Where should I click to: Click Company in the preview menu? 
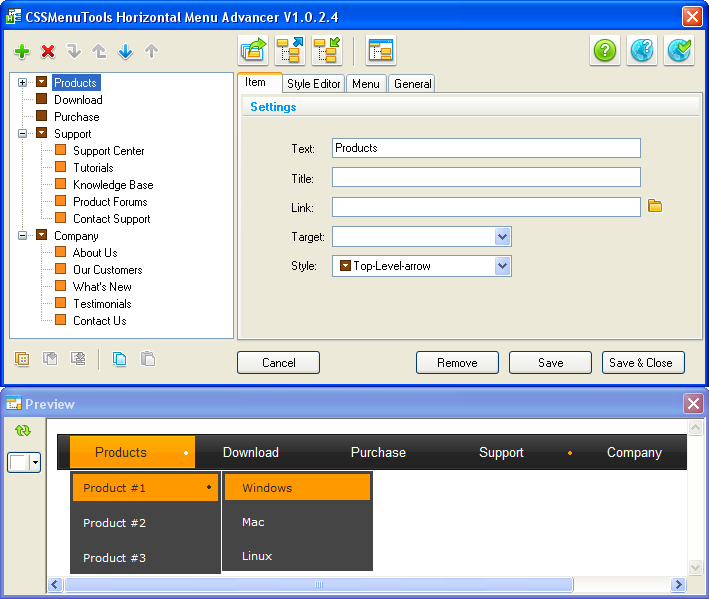pos(634,452)
